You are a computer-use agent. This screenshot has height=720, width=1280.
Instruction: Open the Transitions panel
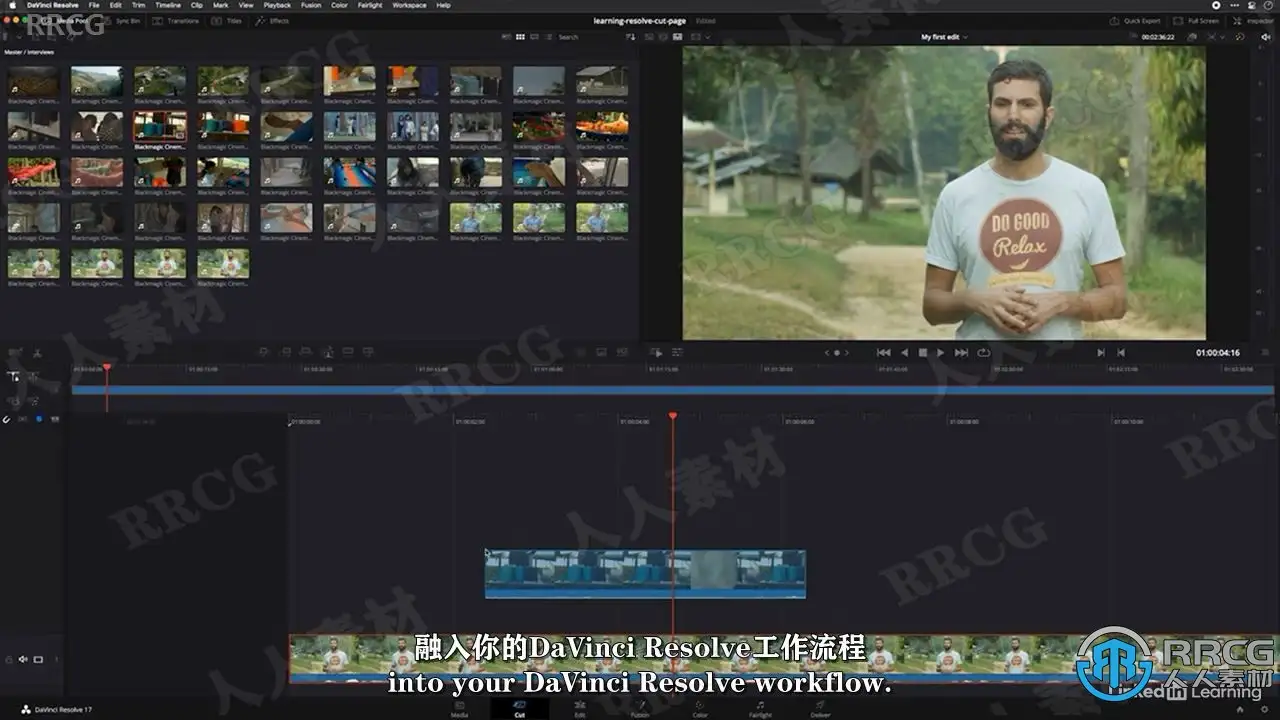tap(178, 21)
